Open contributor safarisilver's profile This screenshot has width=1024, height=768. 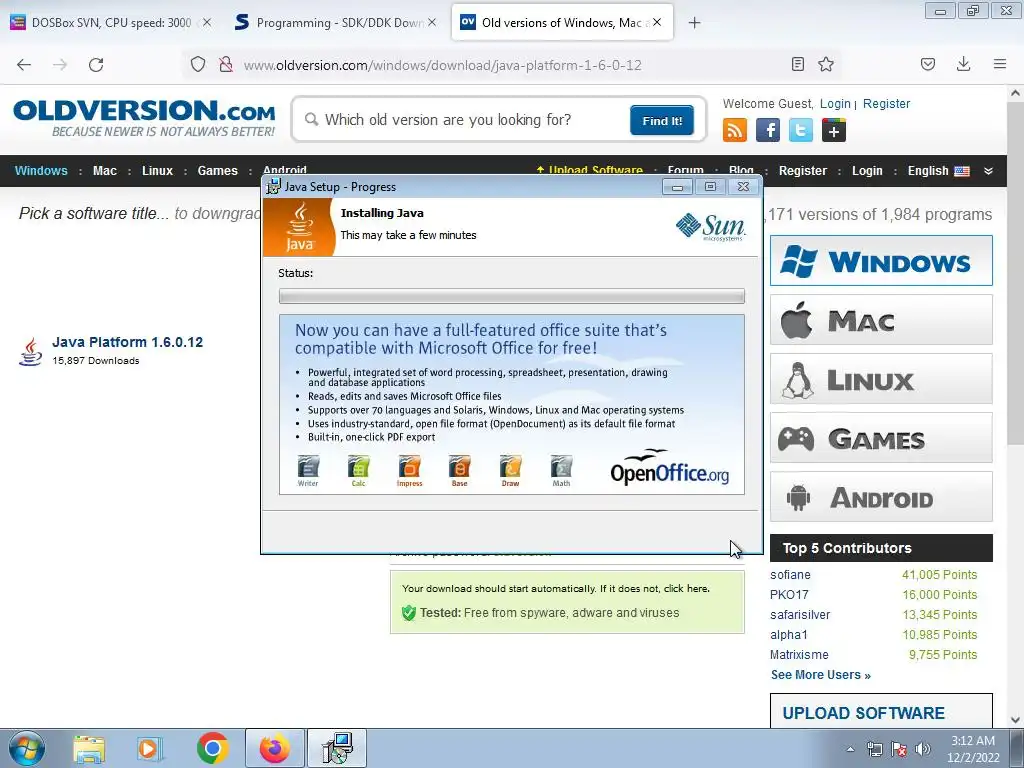click(x=800, y=615)
